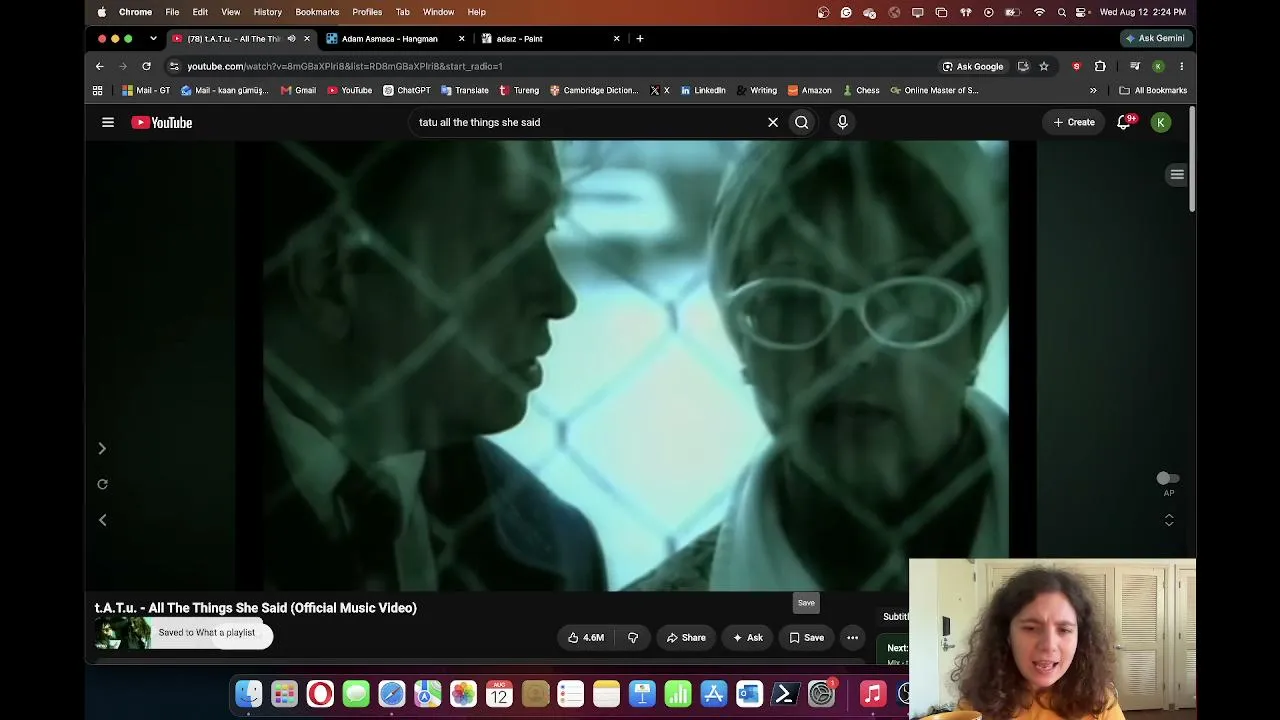The image size is (1280, 720).
Task: Open the Chrome History menu
Action: (x=267, y=12)
